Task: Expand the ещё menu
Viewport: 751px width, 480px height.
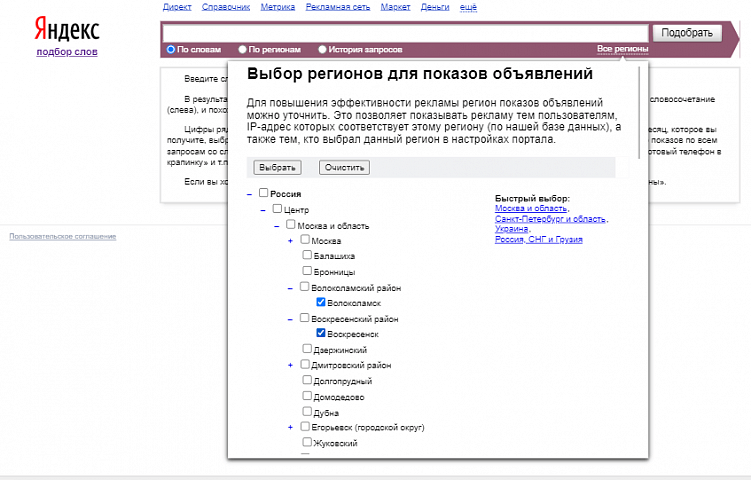Action: [468, 7]
